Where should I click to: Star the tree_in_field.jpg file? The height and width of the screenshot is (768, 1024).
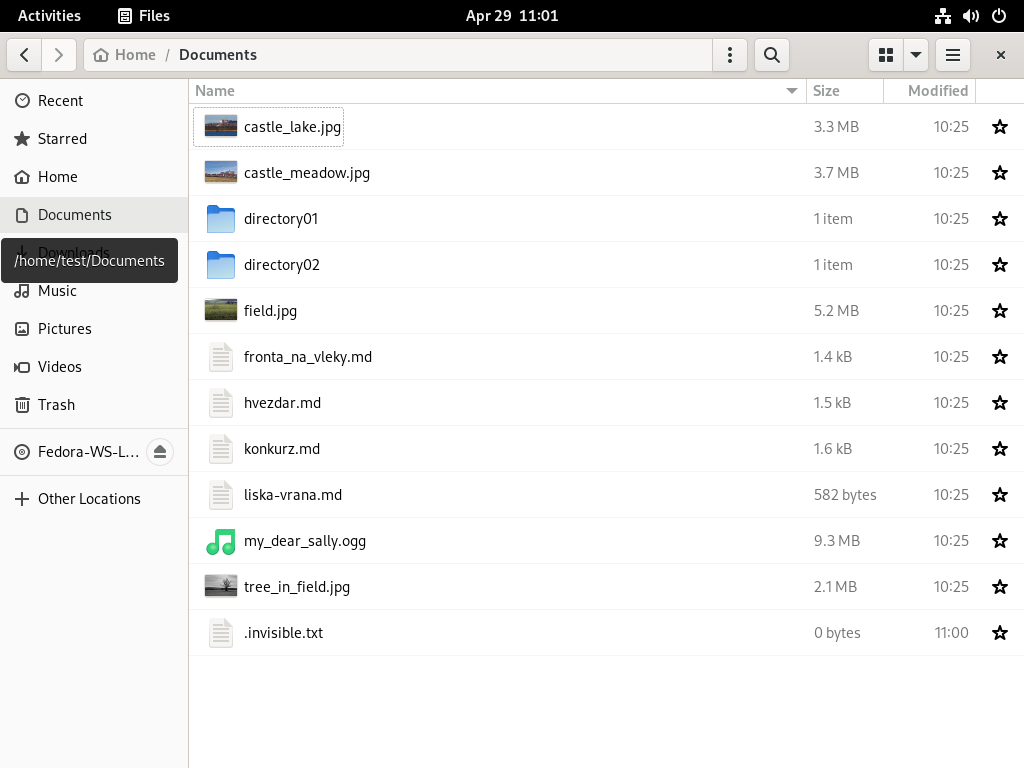point(1000,586)
